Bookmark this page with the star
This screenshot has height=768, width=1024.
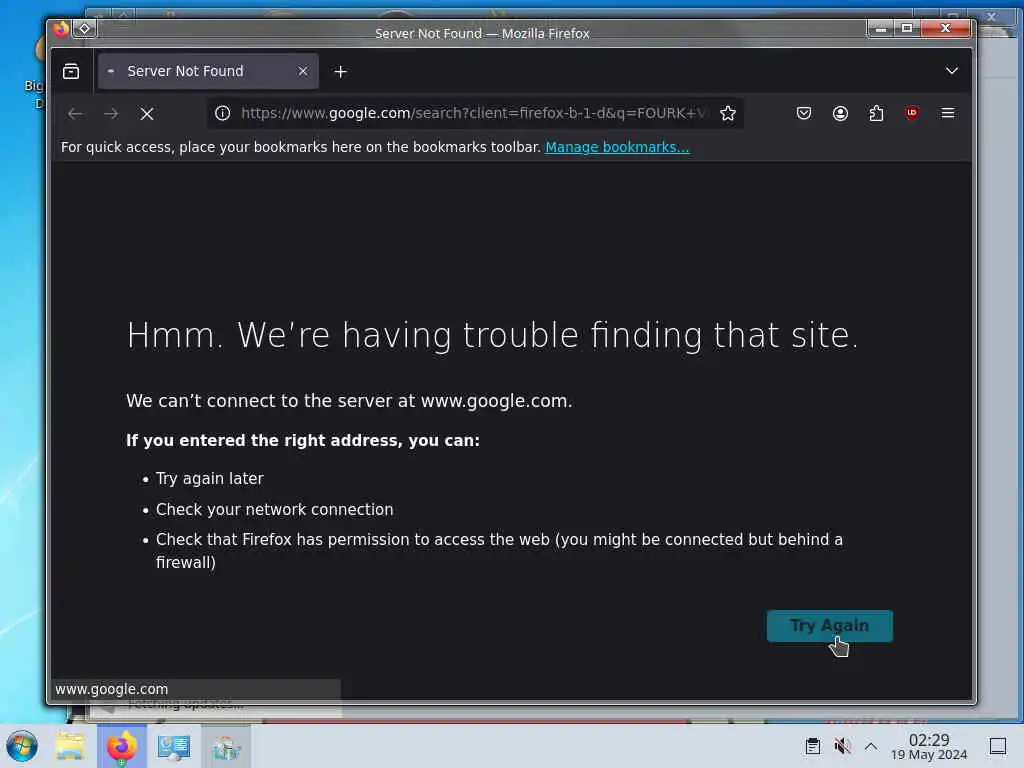click(x=728, y=113)
